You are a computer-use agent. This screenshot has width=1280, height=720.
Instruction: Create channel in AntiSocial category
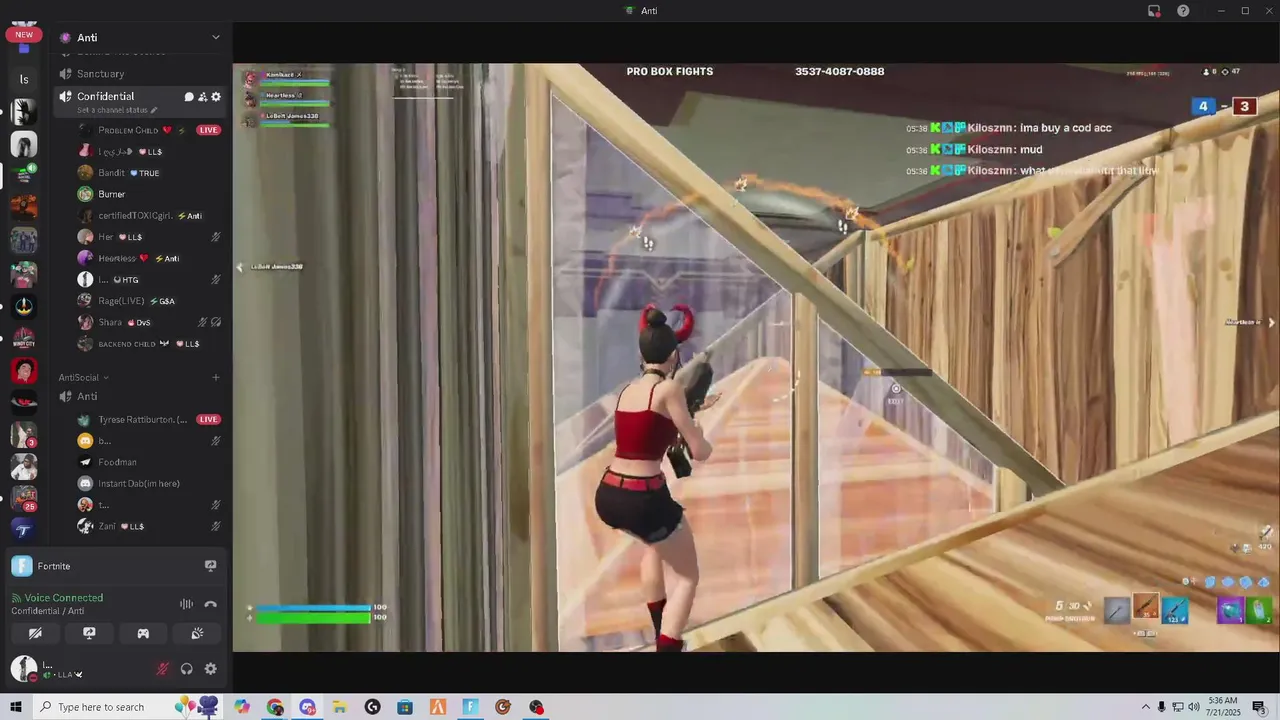(x=216, y=377)
